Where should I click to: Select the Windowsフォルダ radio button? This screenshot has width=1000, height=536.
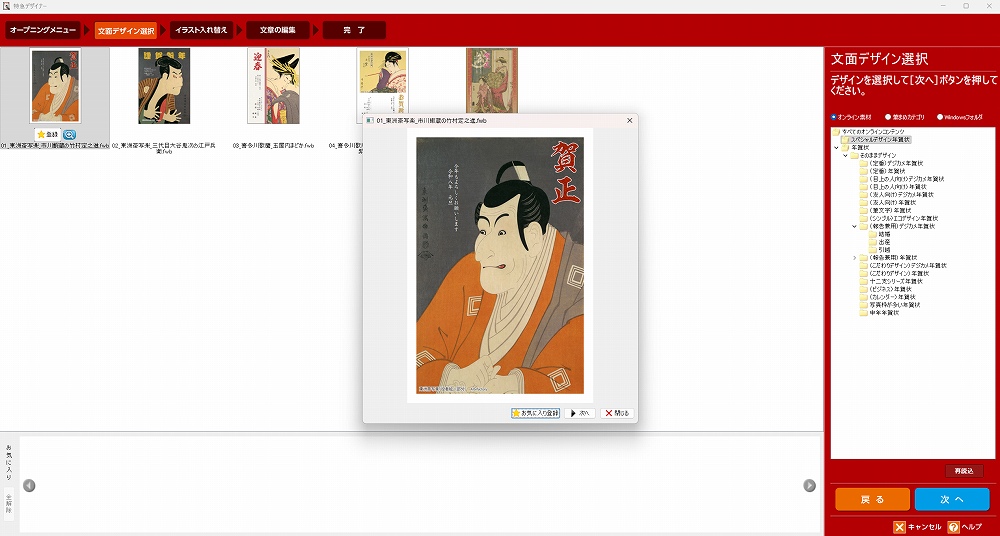[x=940, y=117]
